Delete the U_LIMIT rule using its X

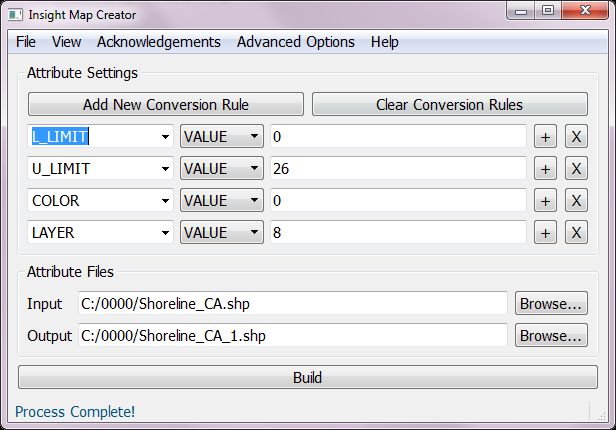click(x=576, y=169)
